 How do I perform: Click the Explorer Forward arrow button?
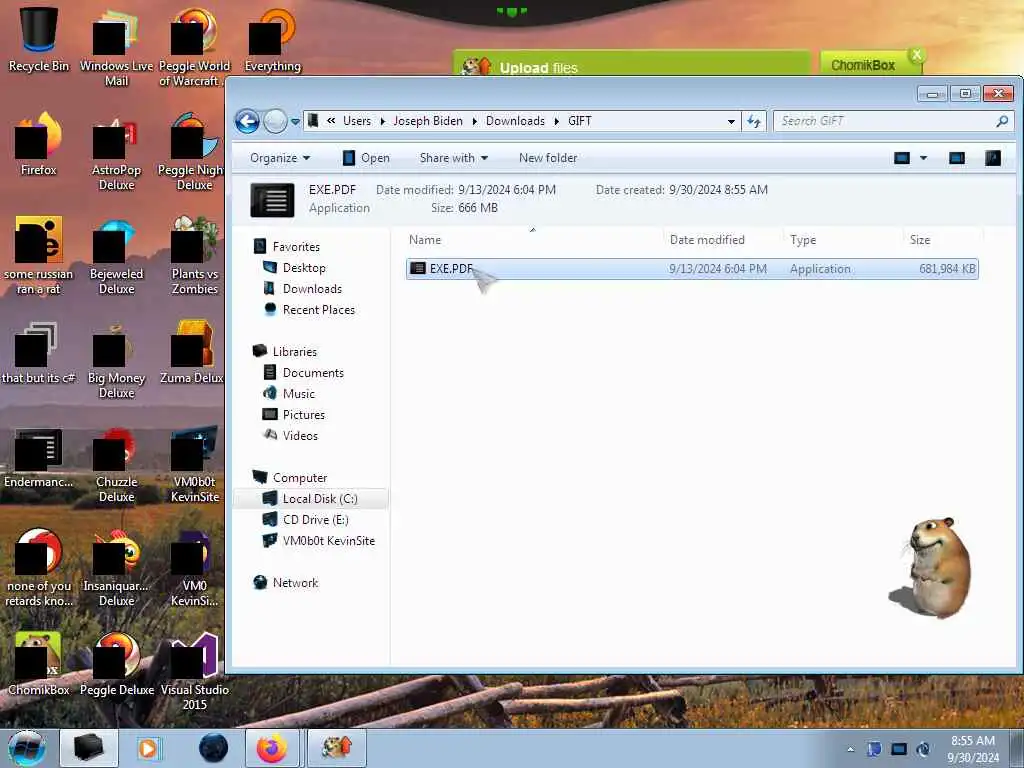275,121
